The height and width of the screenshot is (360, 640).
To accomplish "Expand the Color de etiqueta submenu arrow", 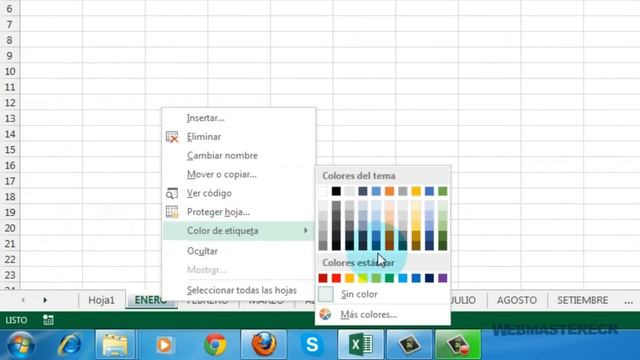I will pyautogui.click(x=305, y=231).
